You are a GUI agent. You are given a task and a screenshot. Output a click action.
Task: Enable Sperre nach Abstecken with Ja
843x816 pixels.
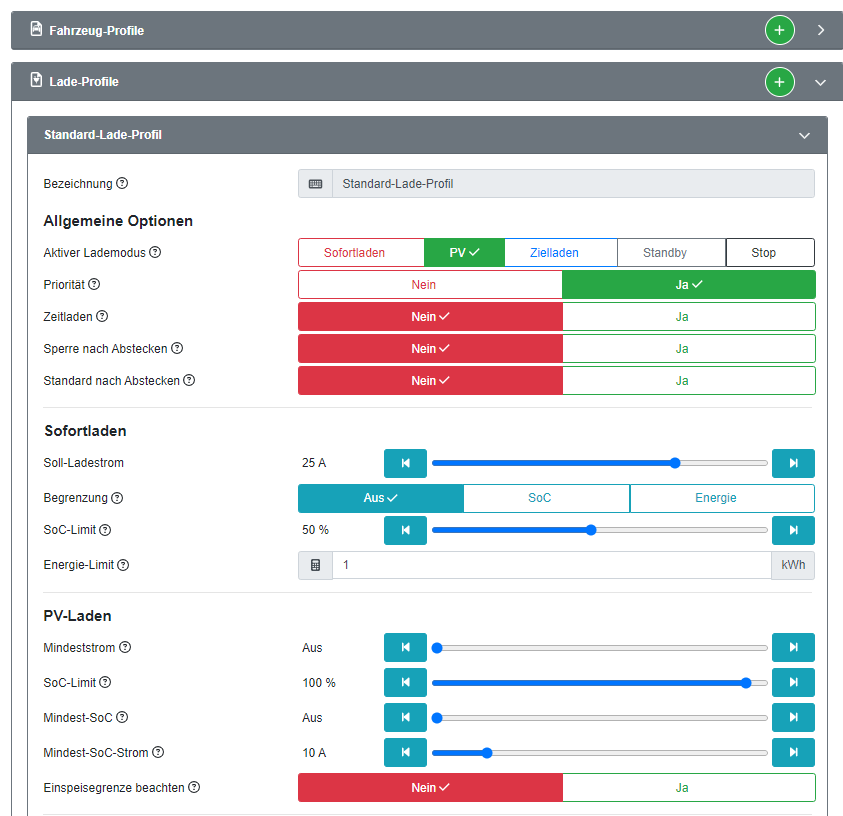click(688, 349)
